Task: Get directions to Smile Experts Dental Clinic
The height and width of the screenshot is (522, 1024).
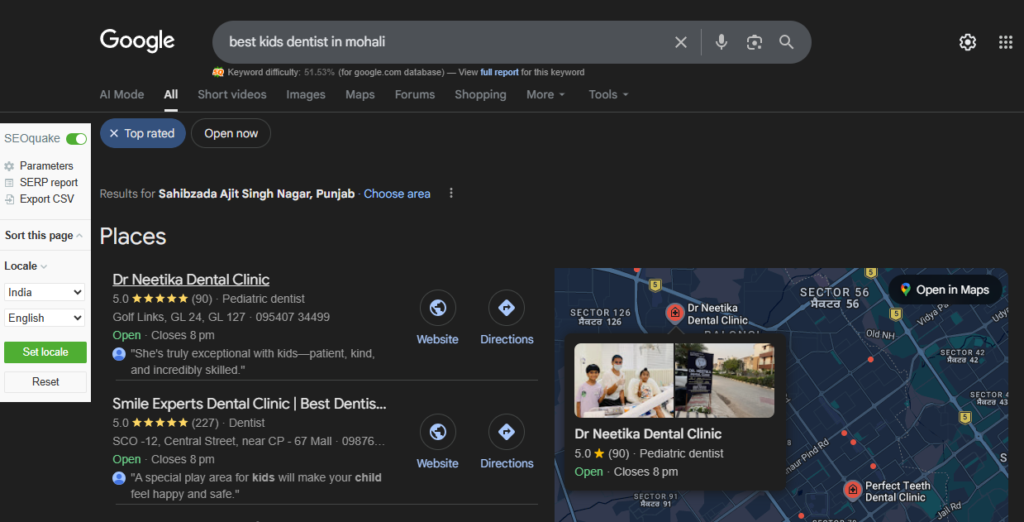Action: pos(506,432)
